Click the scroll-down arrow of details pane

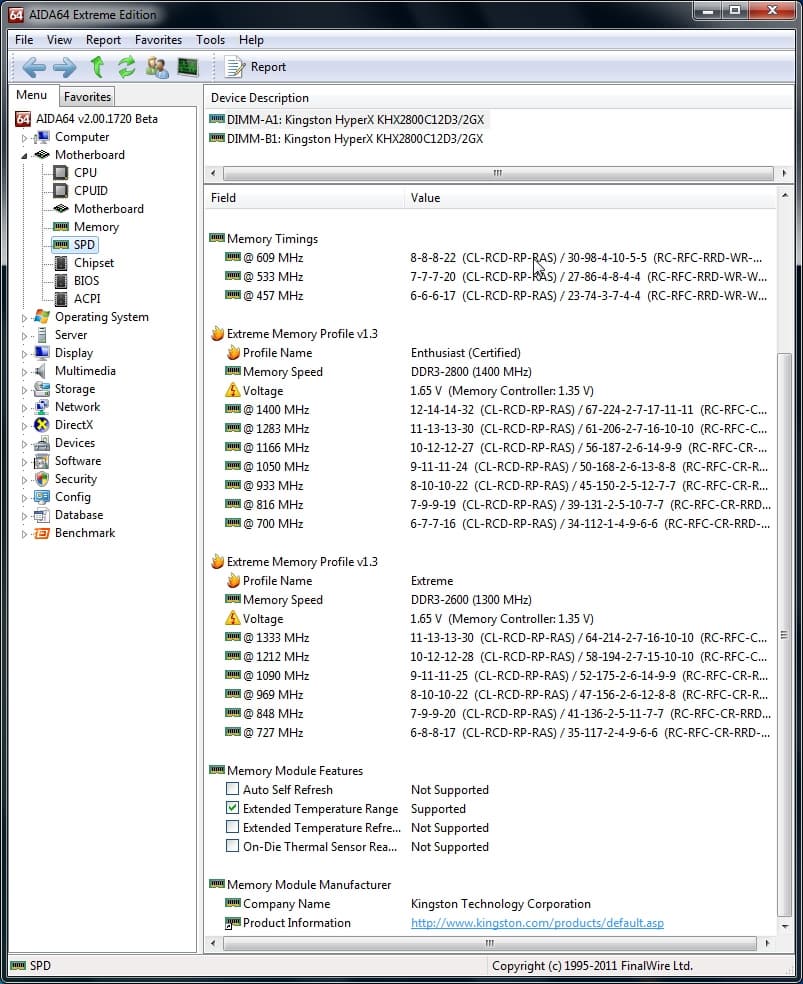784,926
